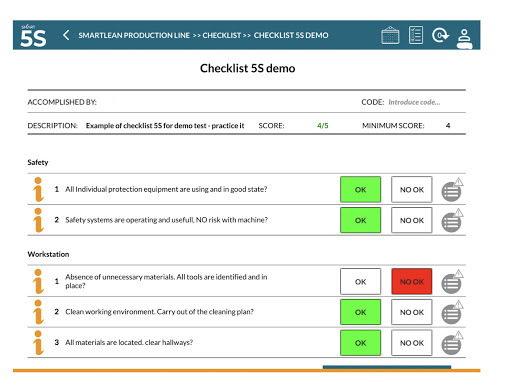
Task: Mark clean working environment as NO OK
Action: [x=412, y=312]
